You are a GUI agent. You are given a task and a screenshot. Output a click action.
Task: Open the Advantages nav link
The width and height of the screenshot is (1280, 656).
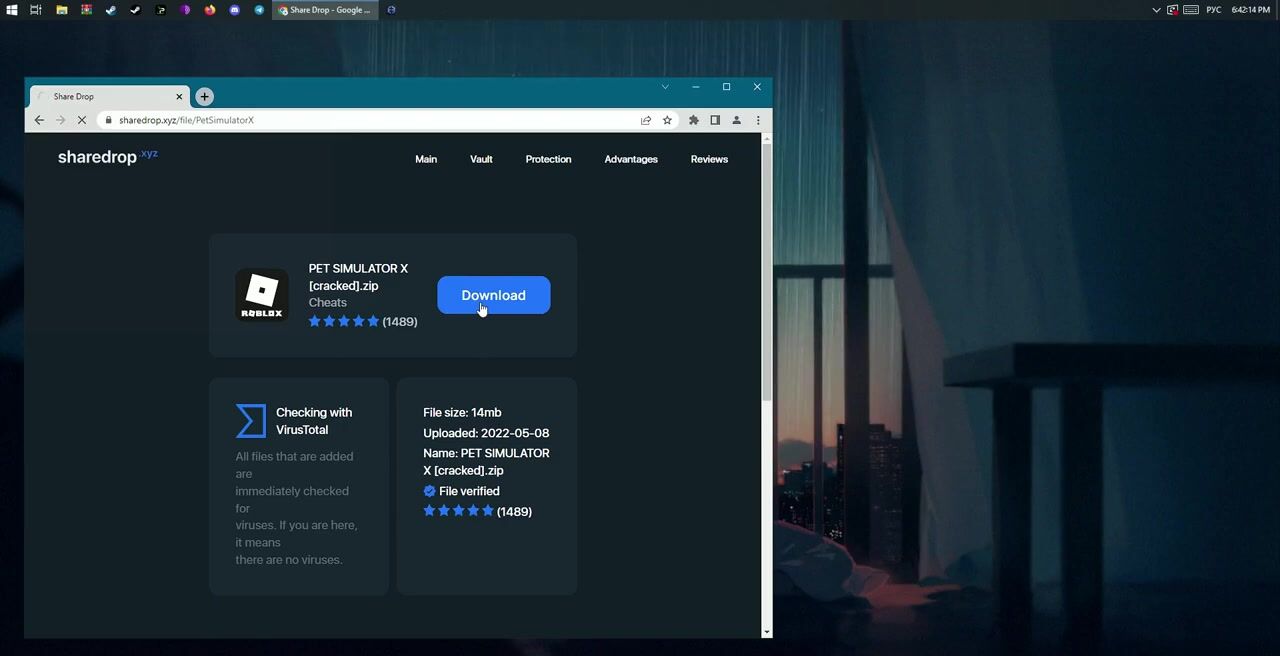coord(631,159)
